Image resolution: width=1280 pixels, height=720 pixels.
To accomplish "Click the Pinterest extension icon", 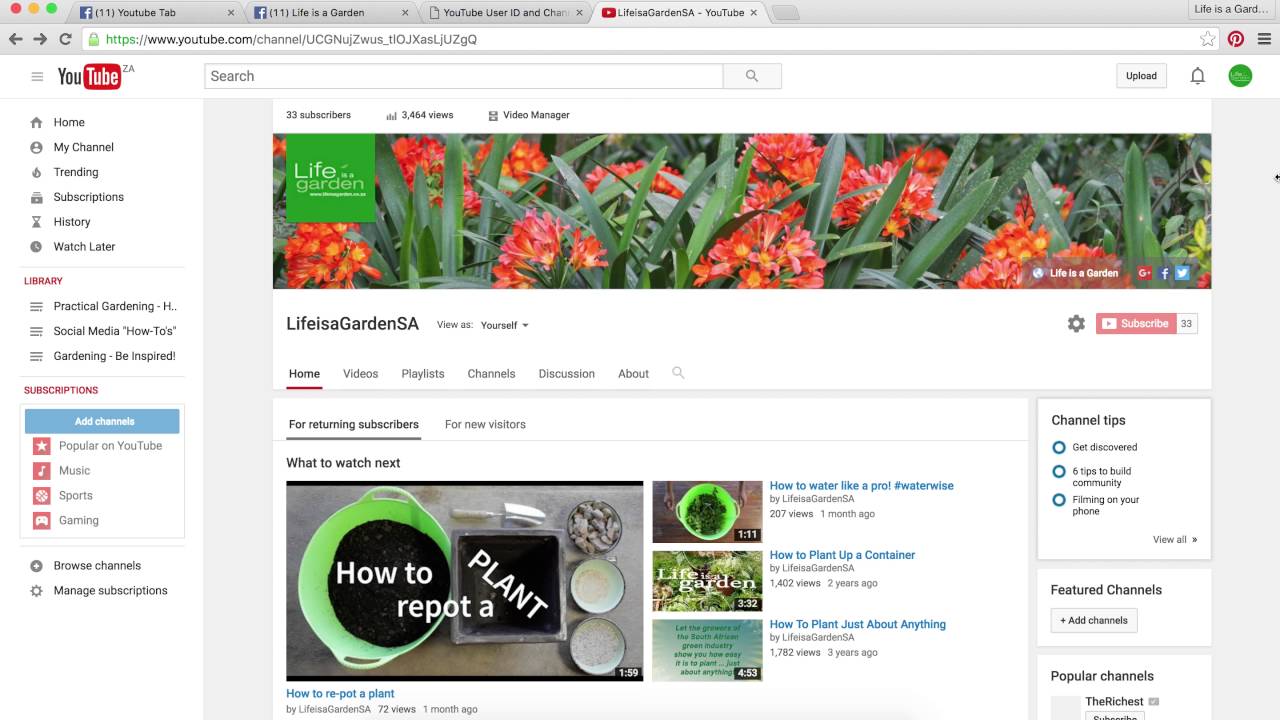I will click(x=1236, y=39).
